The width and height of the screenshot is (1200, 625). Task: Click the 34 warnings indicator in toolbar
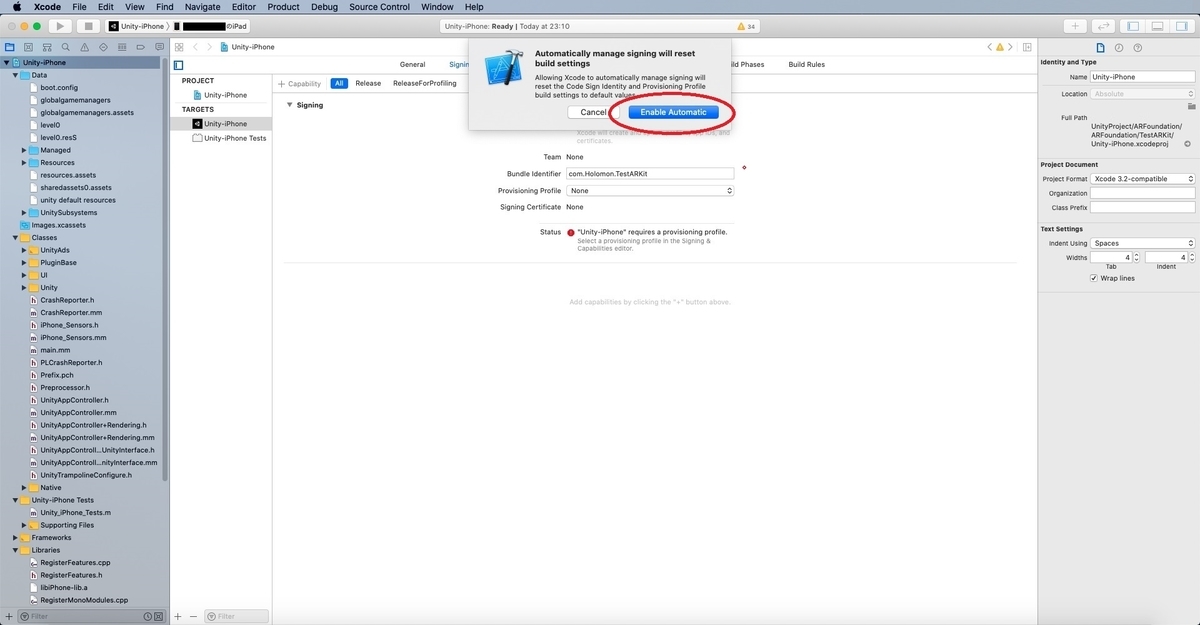(746, 26)
